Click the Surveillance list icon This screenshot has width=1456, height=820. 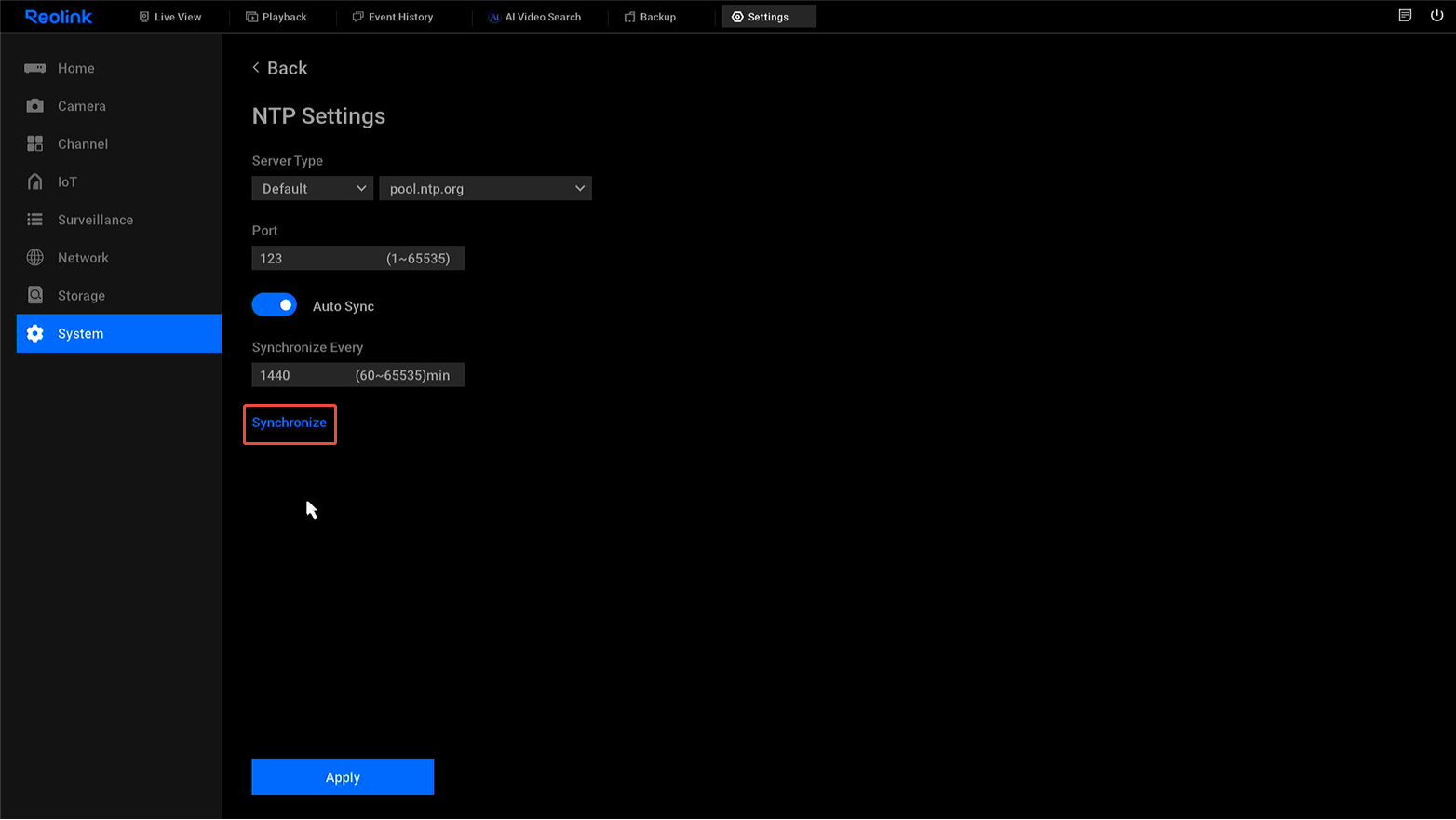click(x=34, y=220)
